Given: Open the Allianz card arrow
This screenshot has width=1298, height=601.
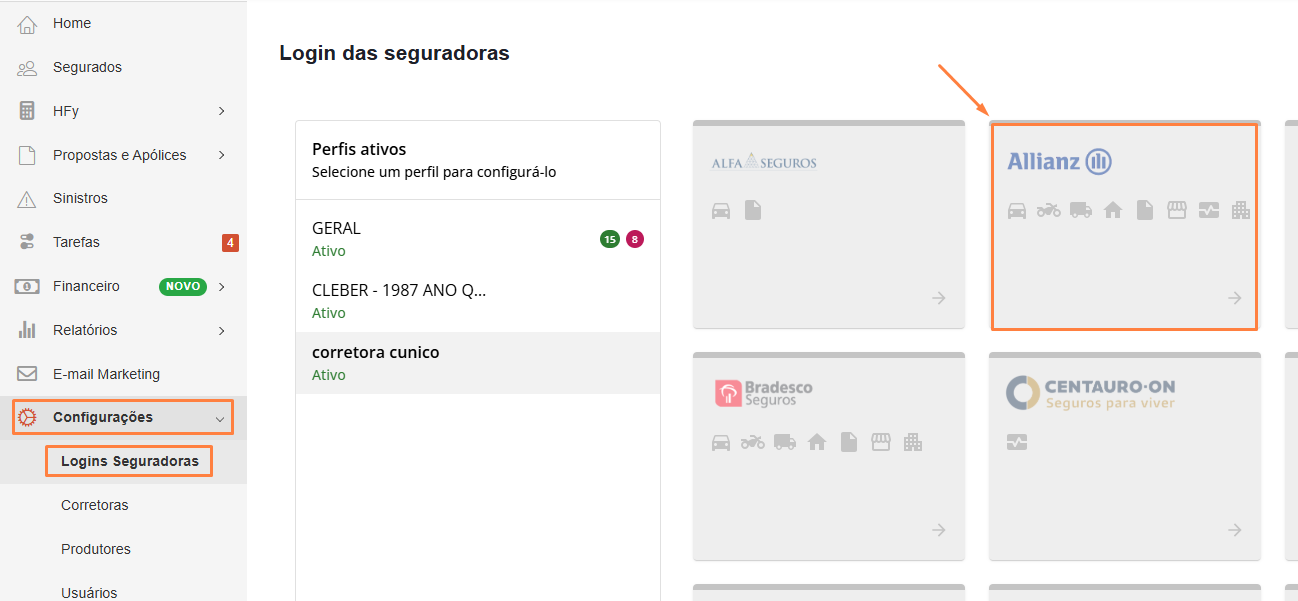Looking at the screenshot, I should click(1235, 298).
